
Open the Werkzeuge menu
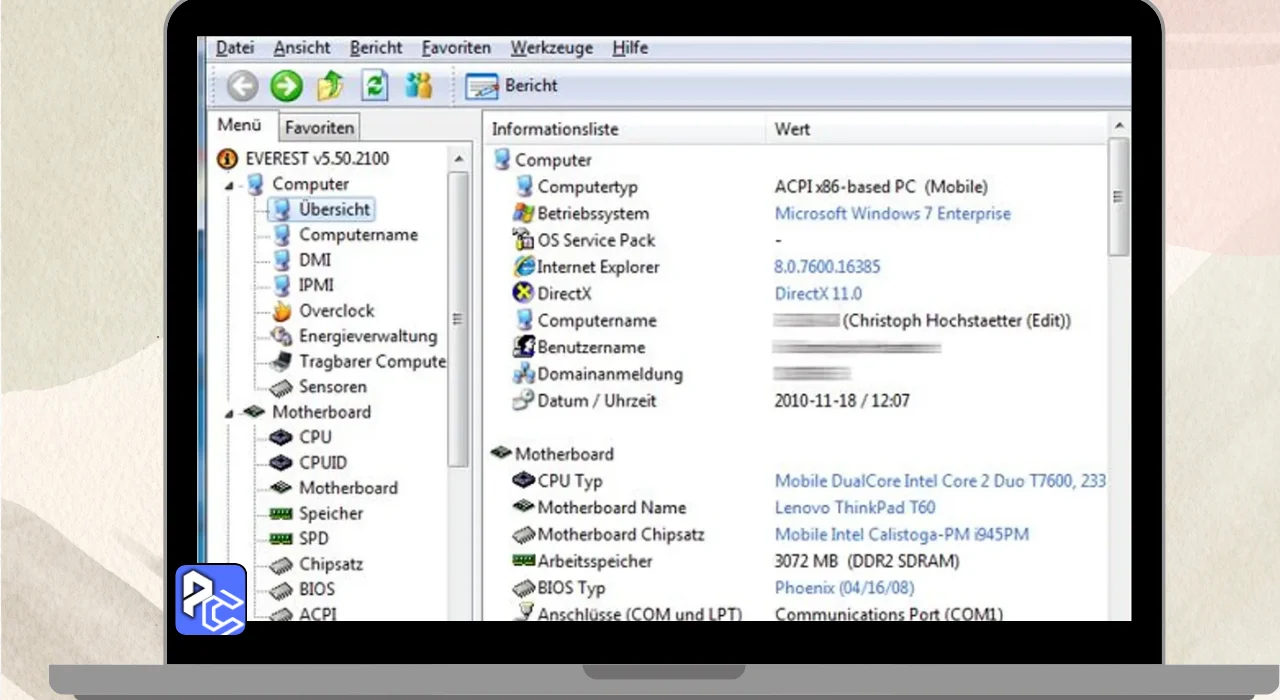pyautogui.click(x=551, y=48)
